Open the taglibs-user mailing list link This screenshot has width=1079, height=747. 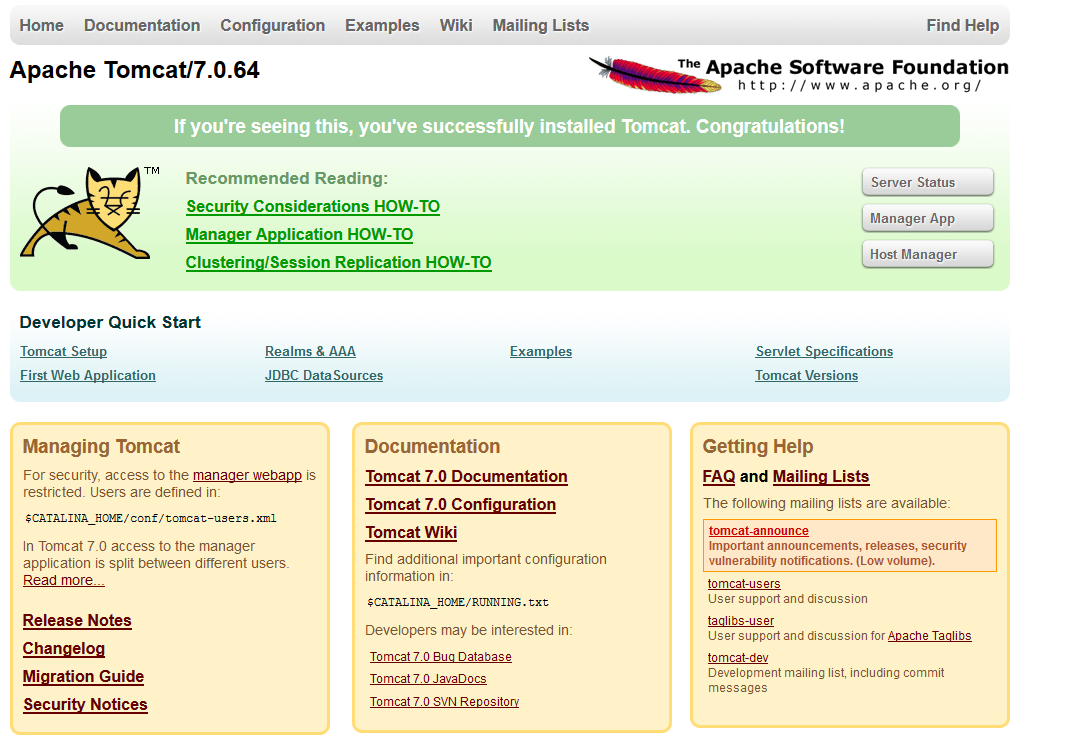[x=740, y=621]
